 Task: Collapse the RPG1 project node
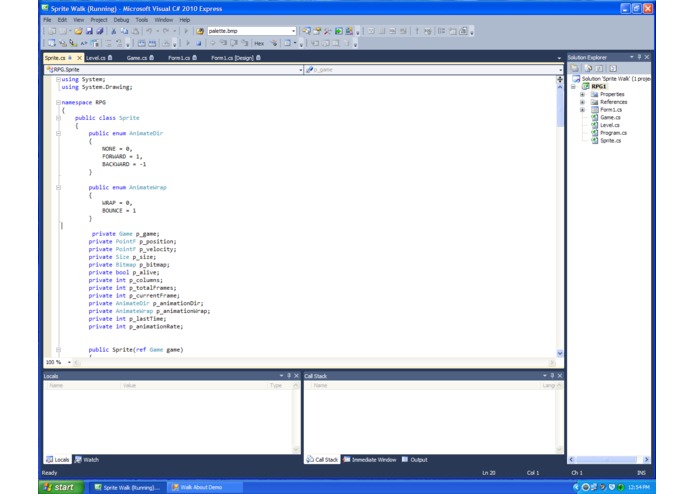573,87
